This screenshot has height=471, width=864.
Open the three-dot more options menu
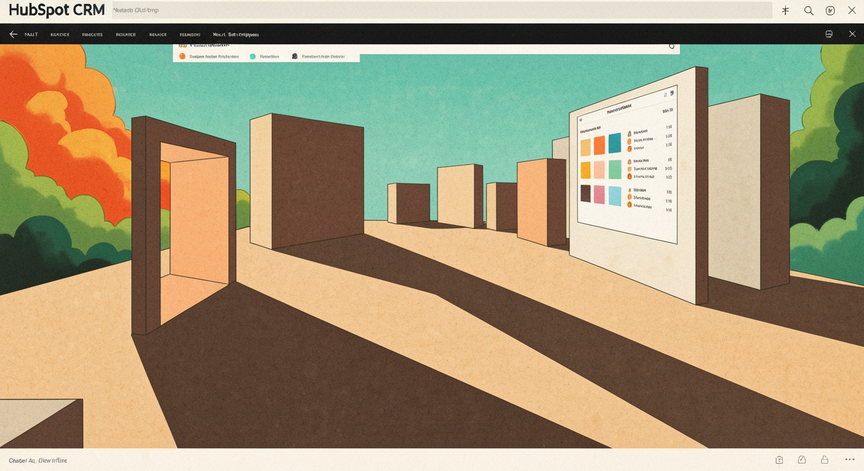(850, 459)
